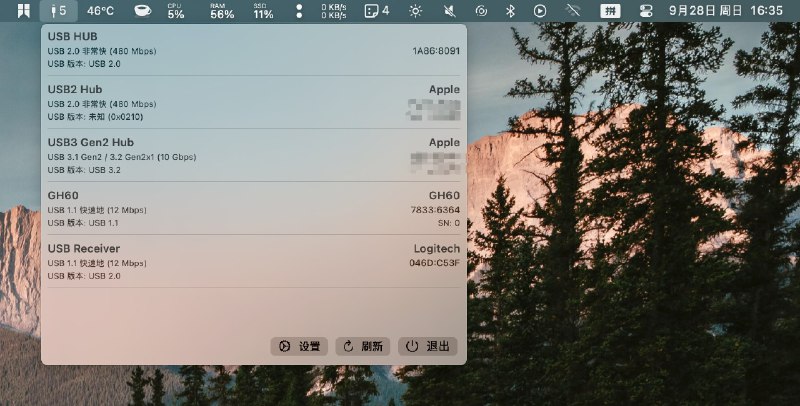
Task: Open the RAM 56% usage monitor
Action: 222,11
